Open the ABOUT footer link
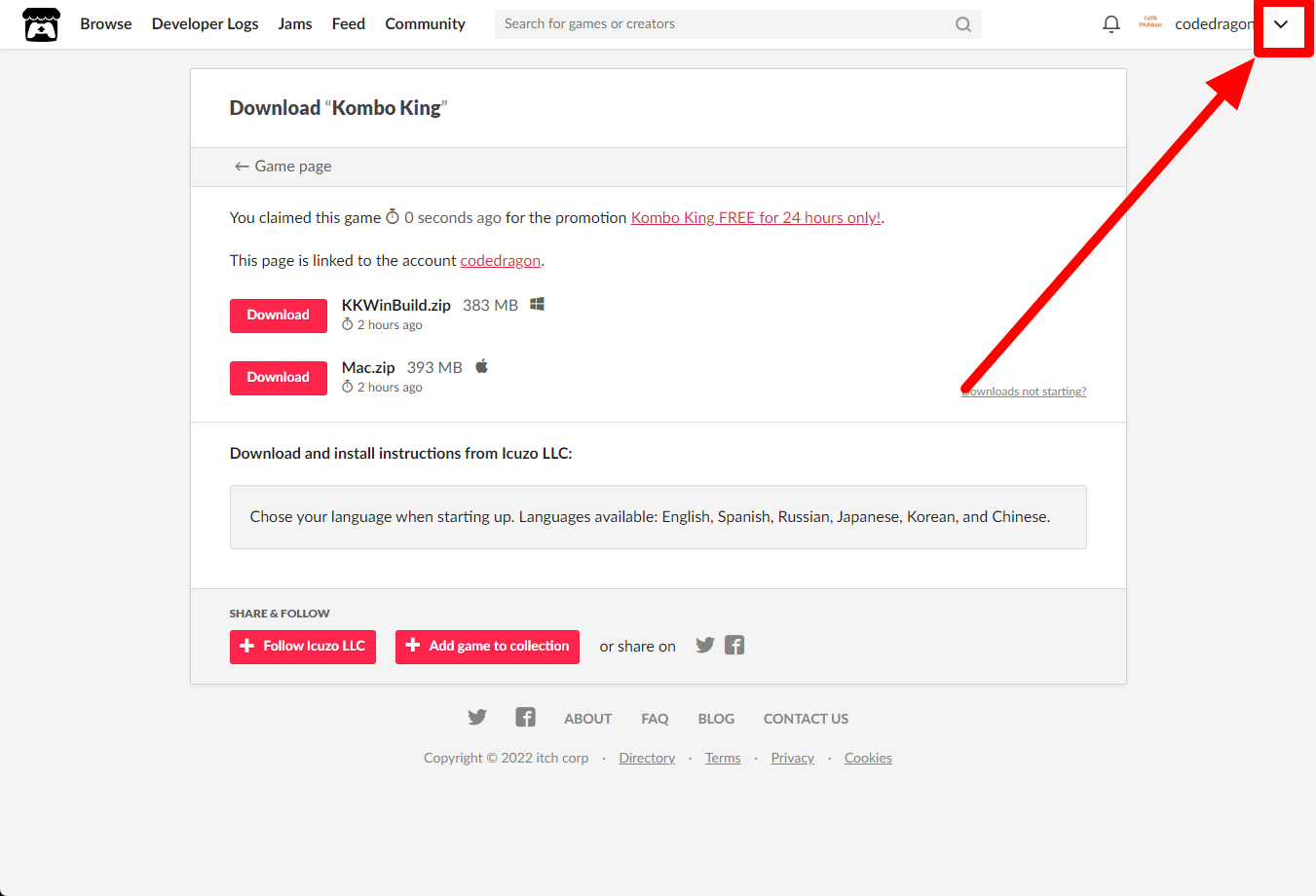 (x=588, y=719)
